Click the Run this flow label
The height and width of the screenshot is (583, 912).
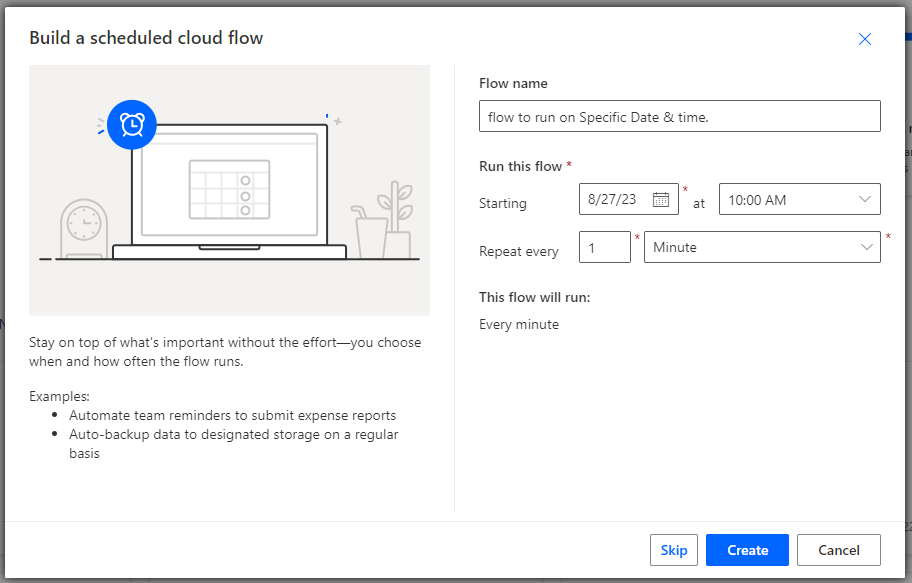coord(519,166)
